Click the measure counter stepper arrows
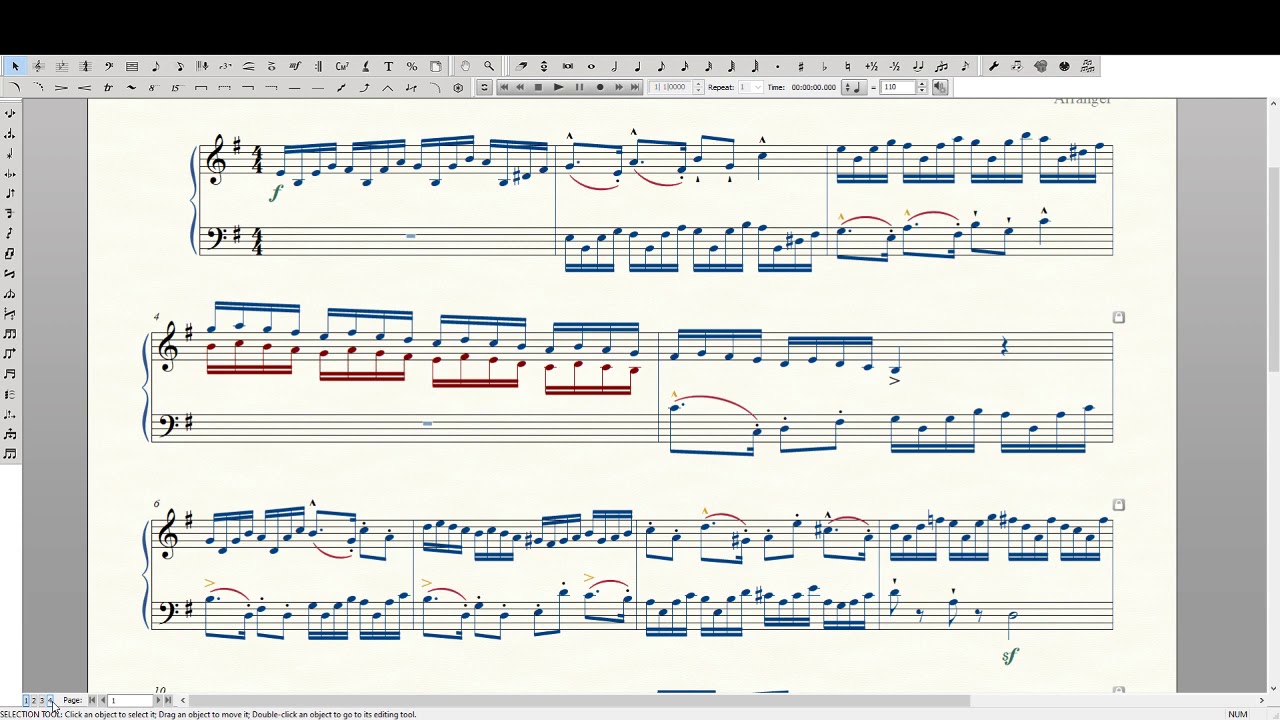This screenshot has width=1280, height=720. (698, 87)
